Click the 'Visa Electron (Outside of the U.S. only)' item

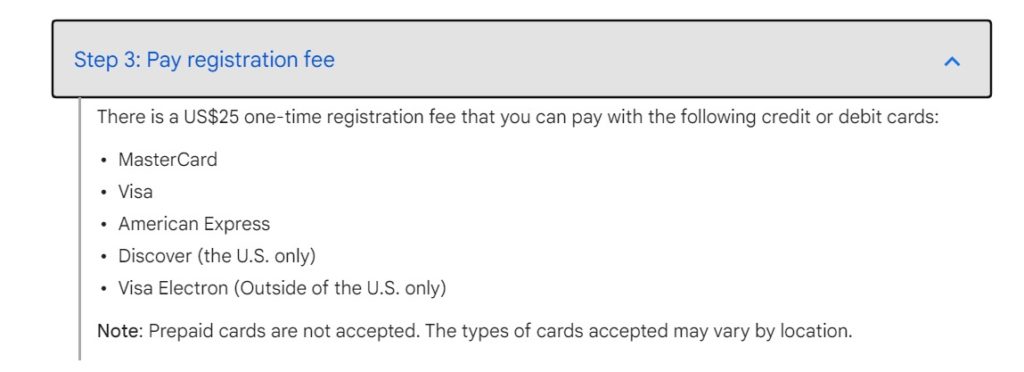point(282,288)
